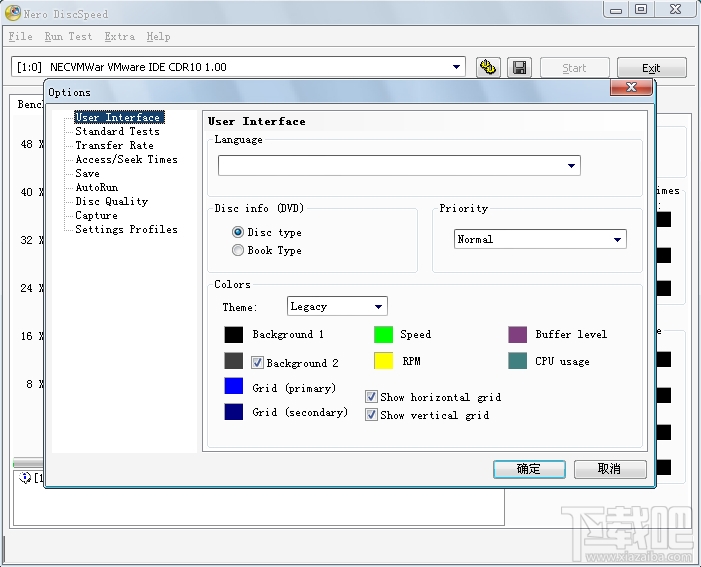This screenshot has height=567, width=701.
Task: Click the Exit button
Action: tap(651, 68)
